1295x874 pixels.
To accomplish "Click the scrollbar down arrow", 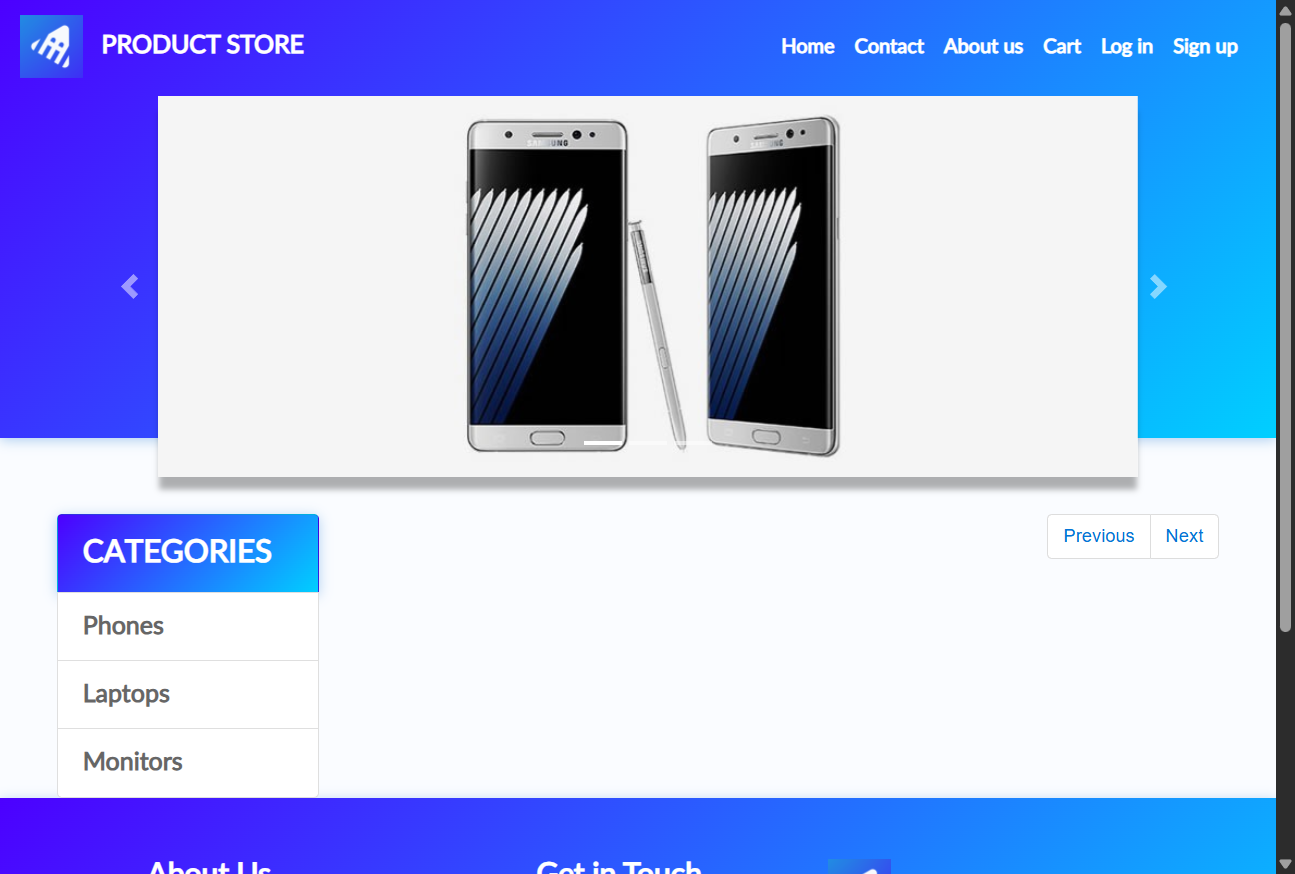I will (1285, 864).
